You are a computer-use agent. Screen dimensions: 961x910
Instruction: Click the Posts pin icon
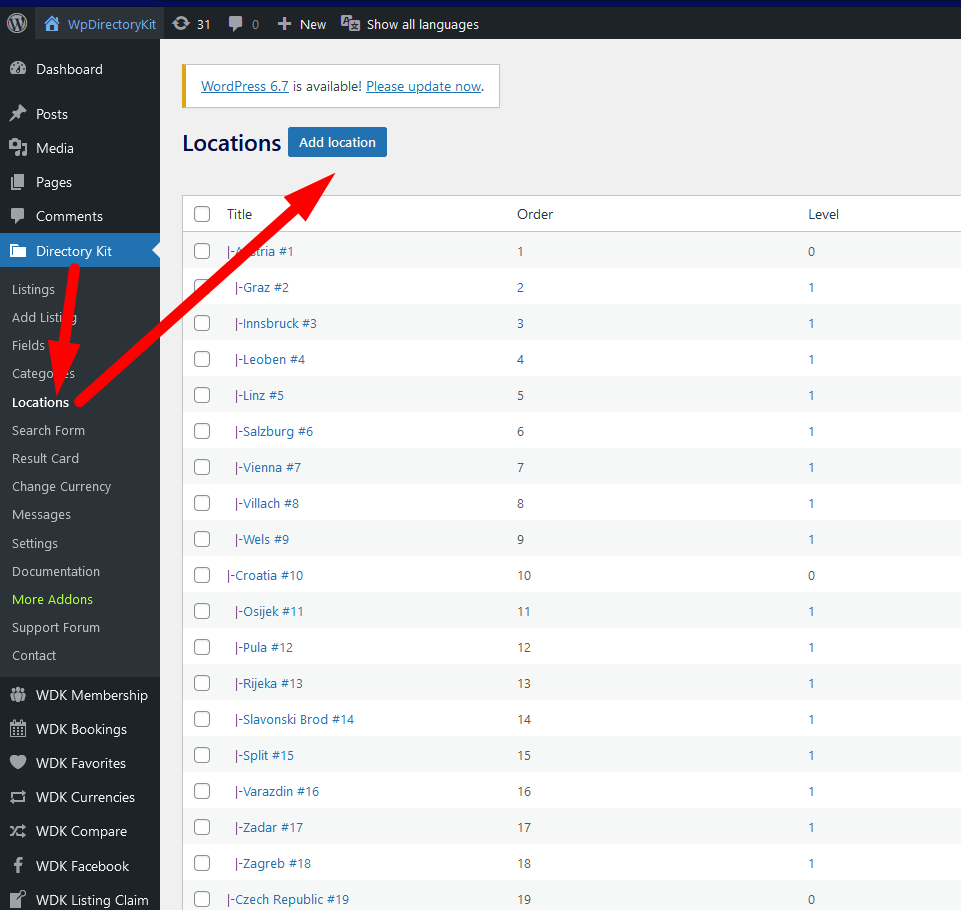18,113
